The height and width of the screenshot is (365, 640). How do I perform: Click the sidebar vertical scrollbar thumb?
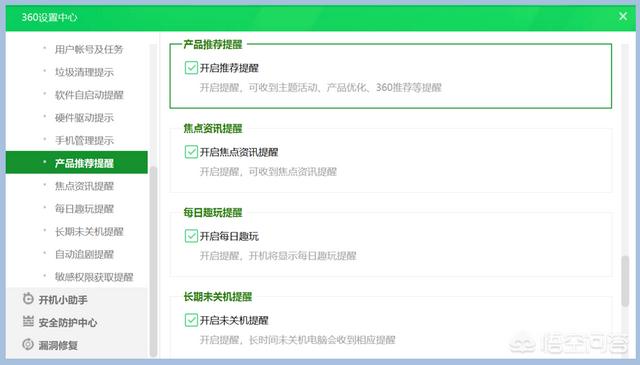pos(153,261)
